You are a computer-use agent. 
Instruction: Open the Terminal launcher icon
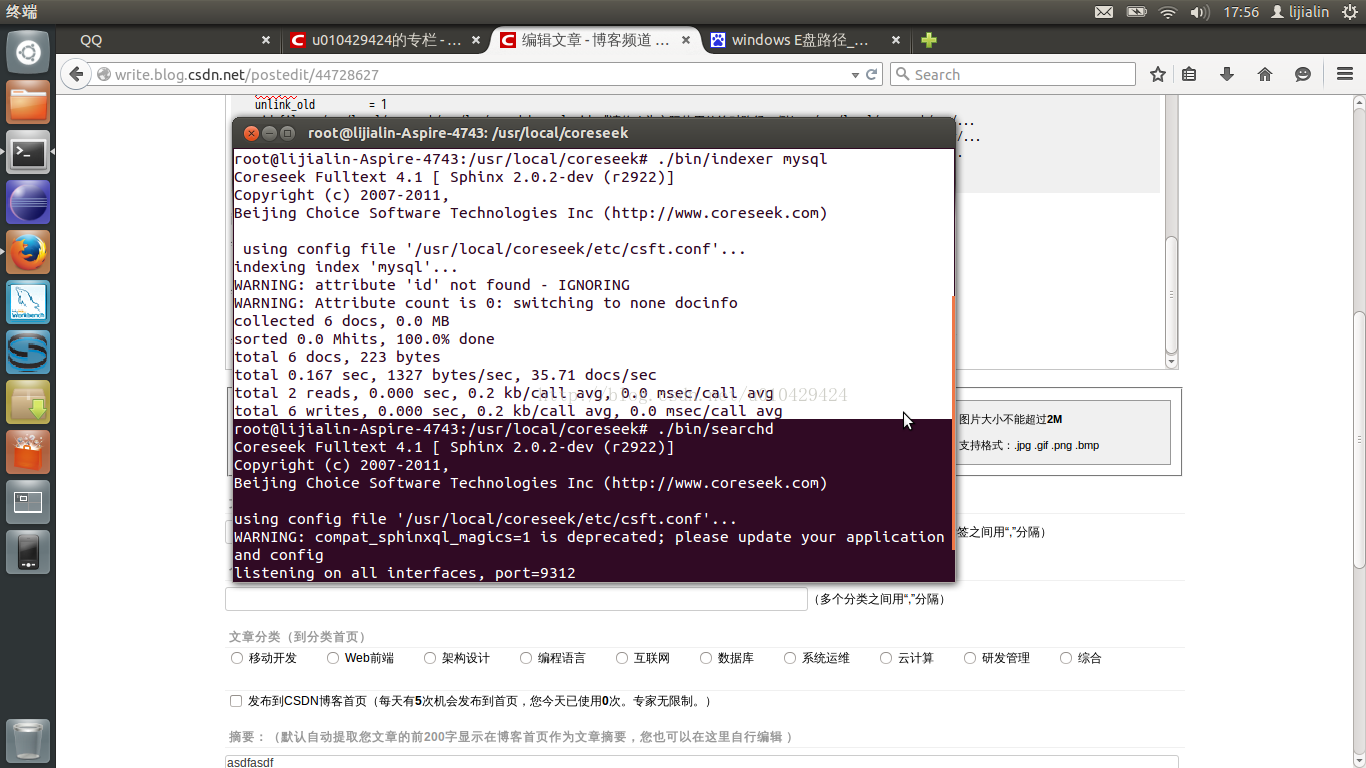point(28,152)
